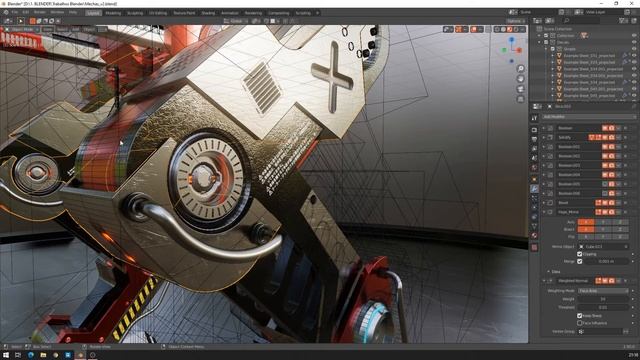Enable the Clipping checkbox
The image size is (640, 360).
point(580,254)
